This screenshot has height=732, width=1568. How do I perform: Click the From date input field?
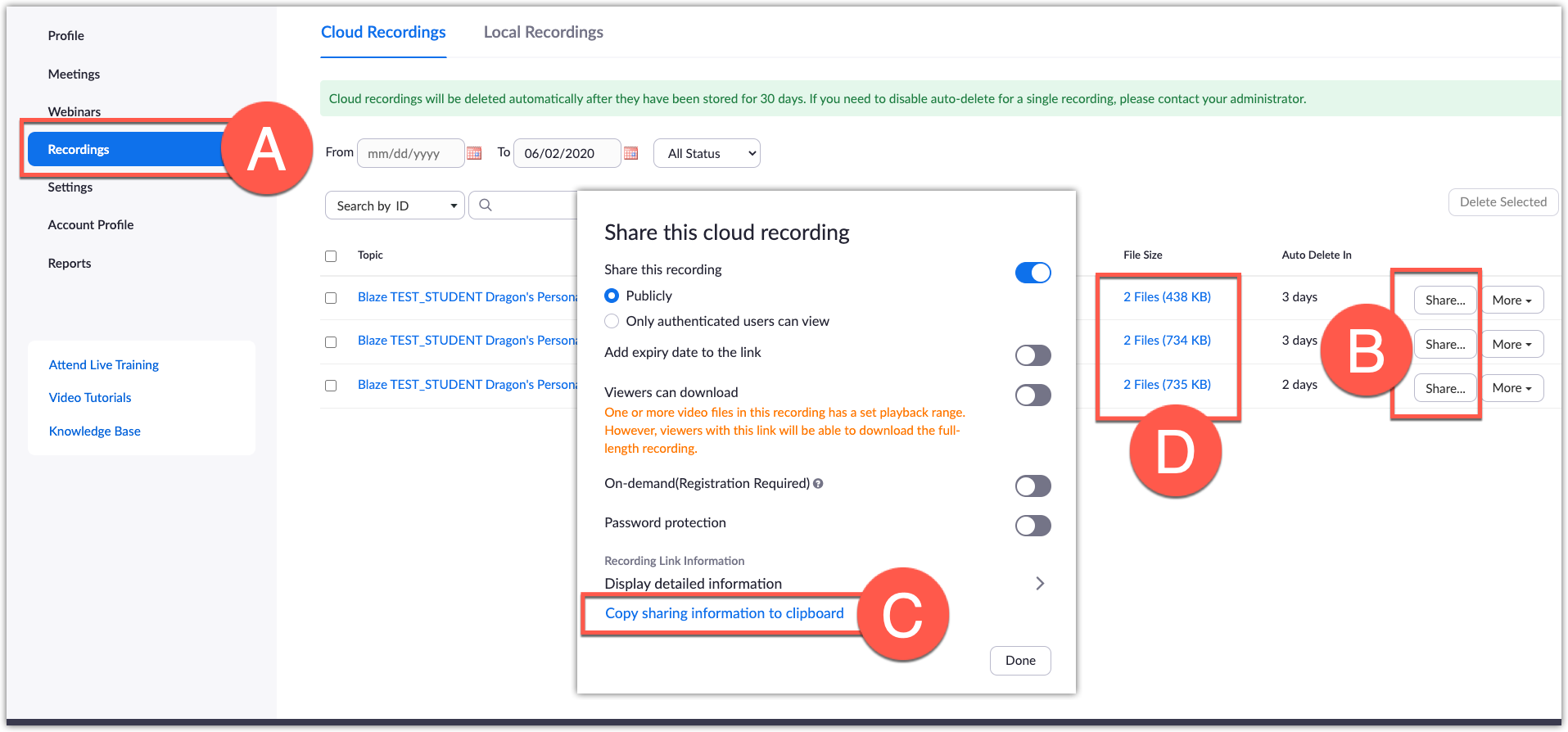point(409,153)
